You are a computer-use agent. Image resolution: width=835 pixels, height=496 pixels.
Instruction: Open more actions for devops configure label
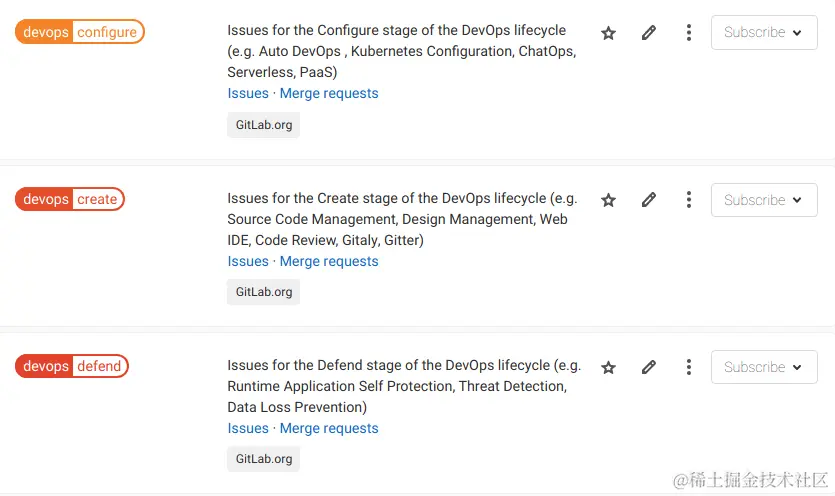pyautogui.click(x=689, y=32)
